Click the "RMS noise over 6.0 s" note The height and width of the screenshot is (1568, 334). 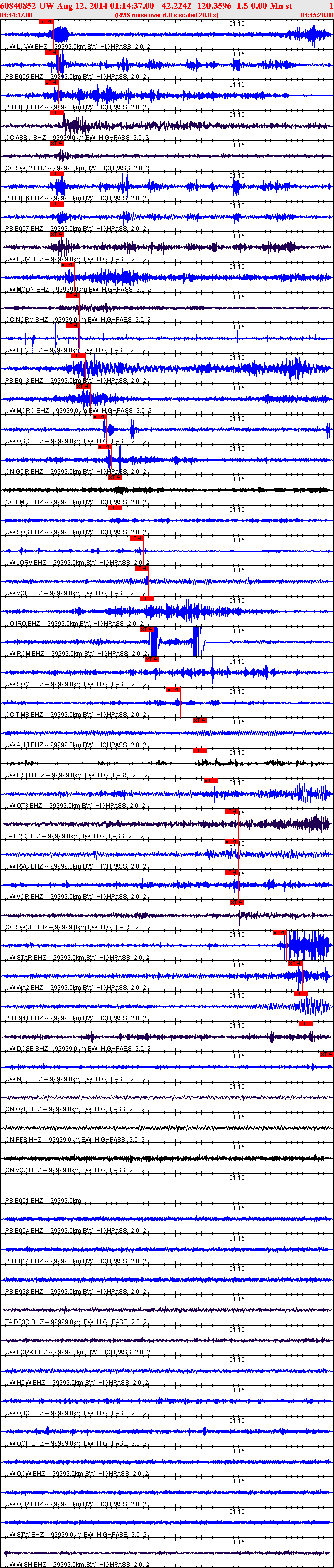[x=148, y=15]
